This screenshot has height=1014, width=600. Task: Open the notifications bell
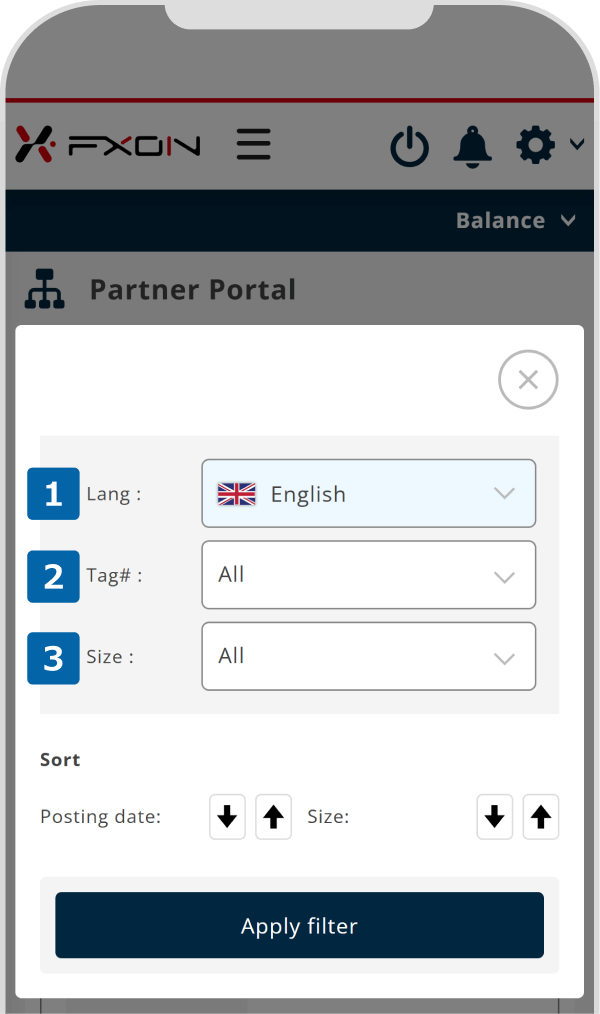click(473, 146)
